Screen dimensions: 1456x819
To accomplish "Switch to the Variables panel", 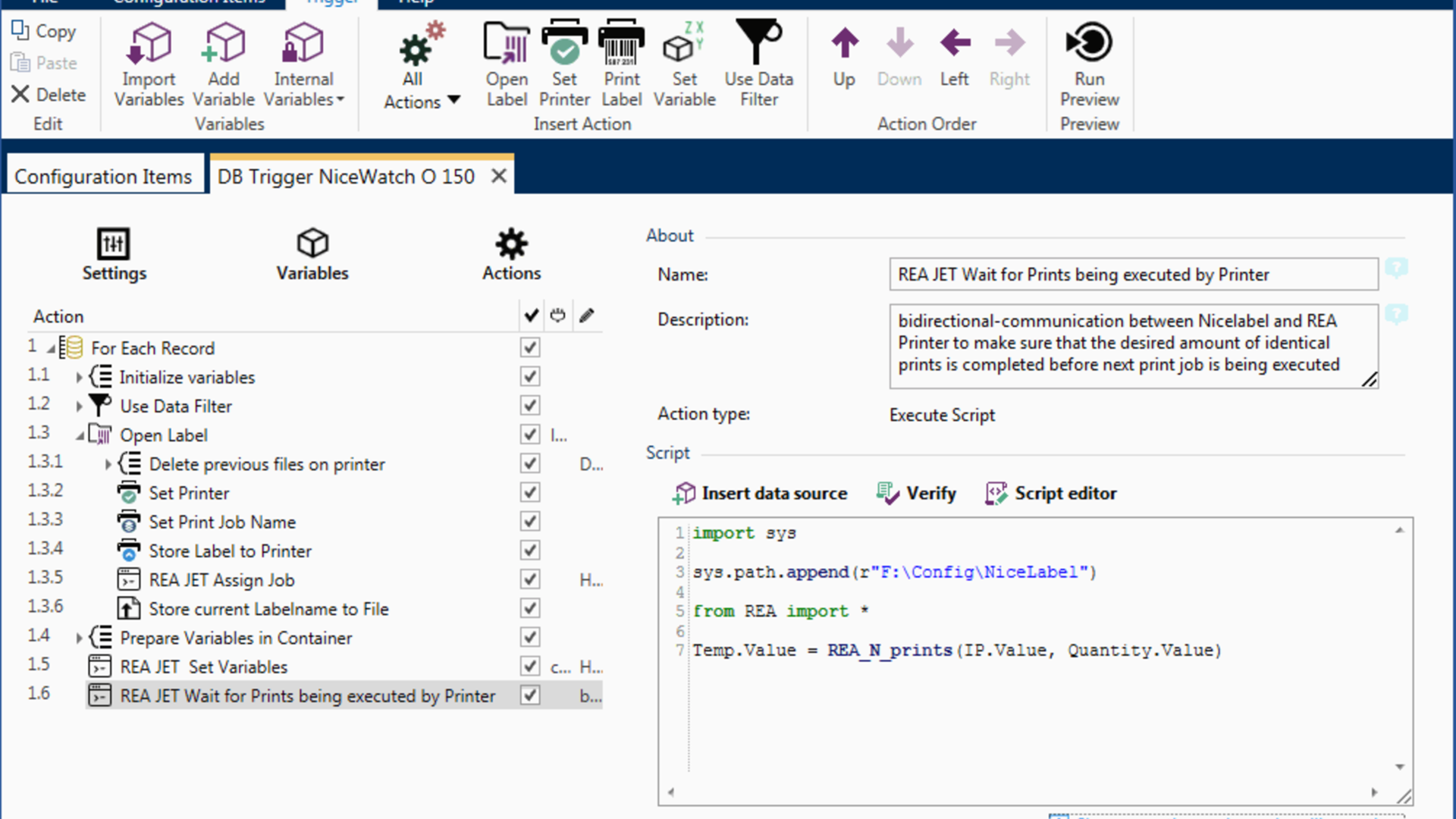I will [x=311, y=254].
